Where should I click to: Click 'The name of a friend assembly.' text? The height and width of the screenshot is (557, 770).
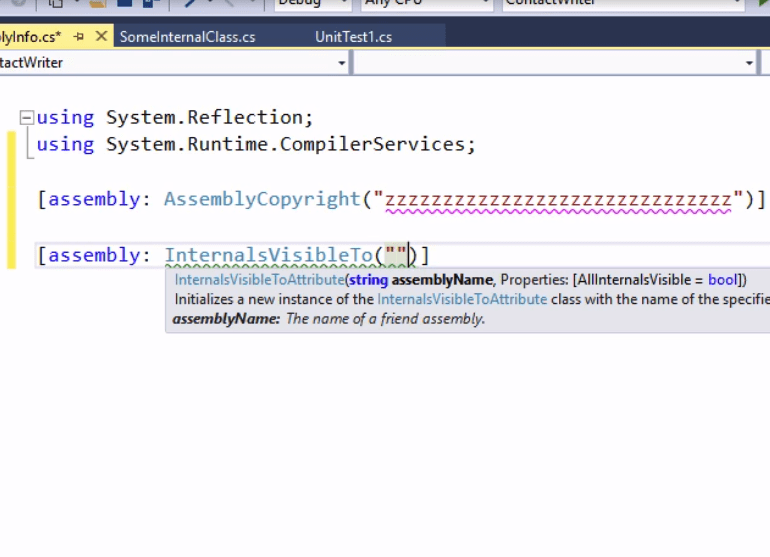(x=385, y=319)
